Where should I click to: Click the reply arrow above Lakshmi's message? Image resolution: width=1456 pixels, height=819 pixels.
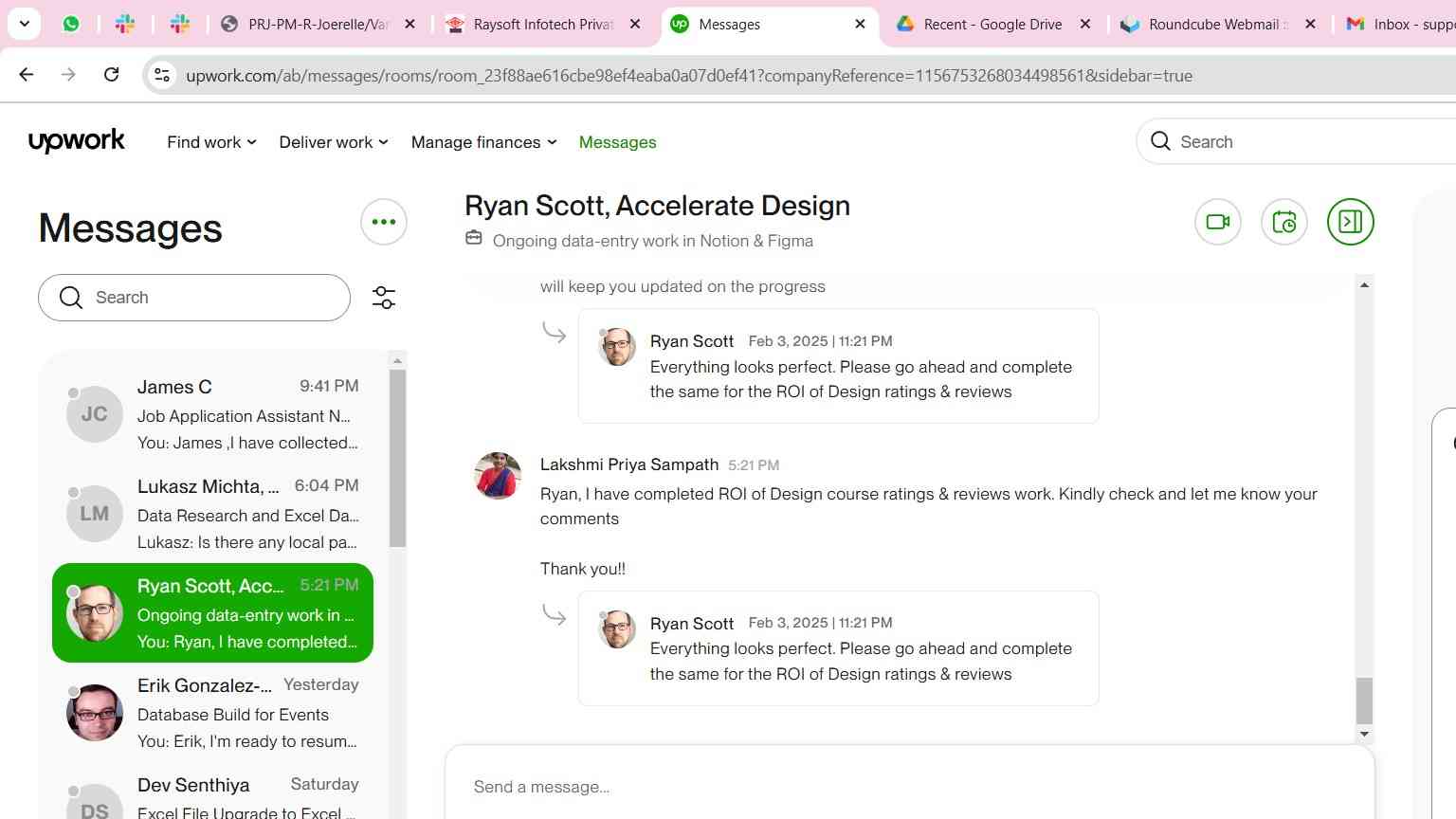coord(555,332)
